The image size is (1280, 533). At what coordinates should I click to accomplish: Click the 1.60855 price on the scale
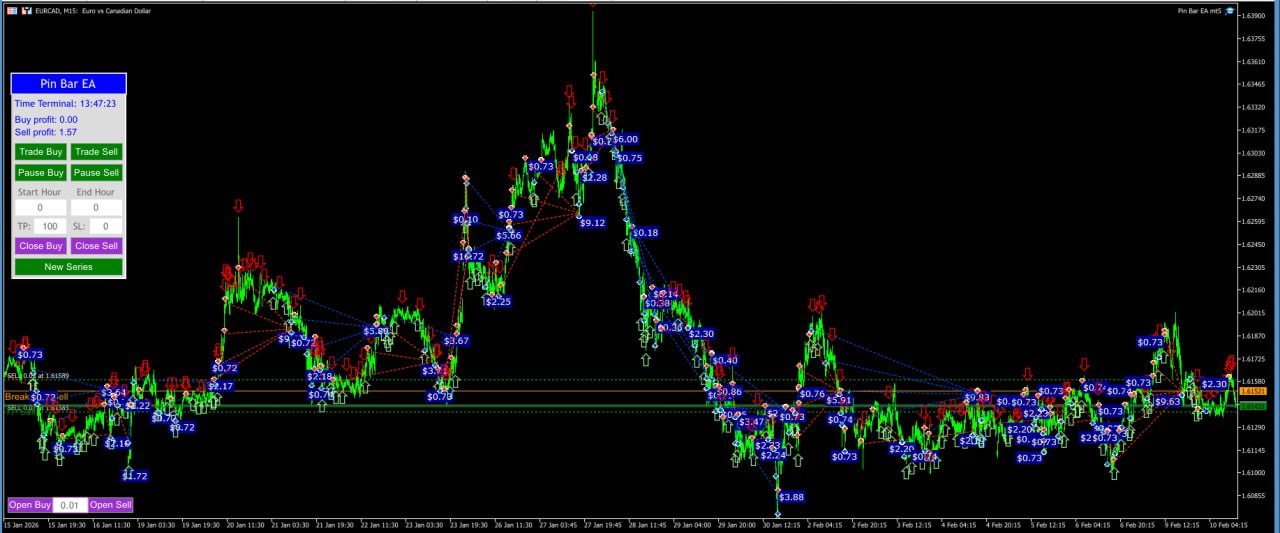coord(1254,496)
